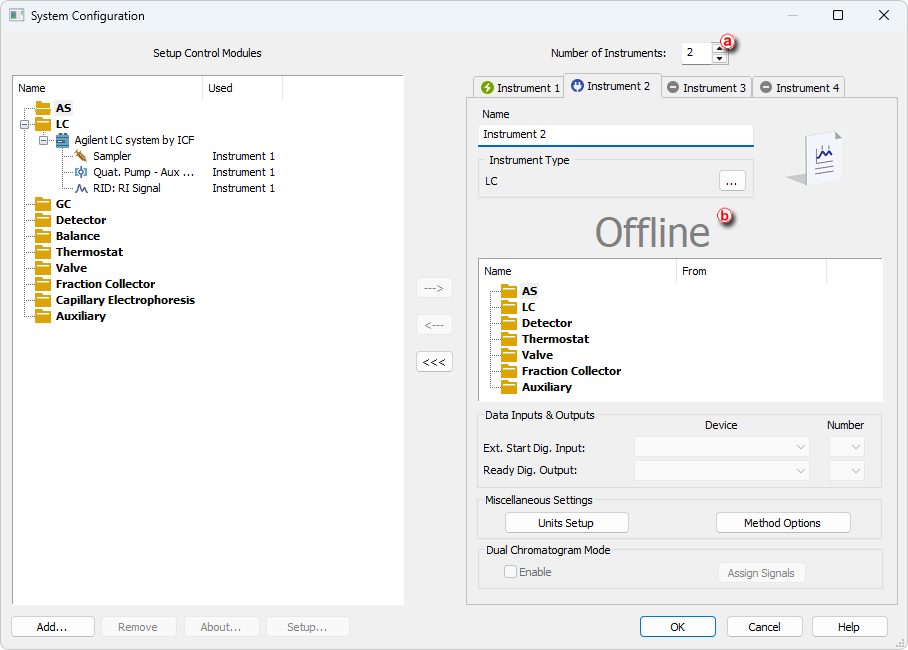The height and width of the screenshot is (650, 908).
Task: Collapse the Agilent LC system node
Action: [44, 140]
